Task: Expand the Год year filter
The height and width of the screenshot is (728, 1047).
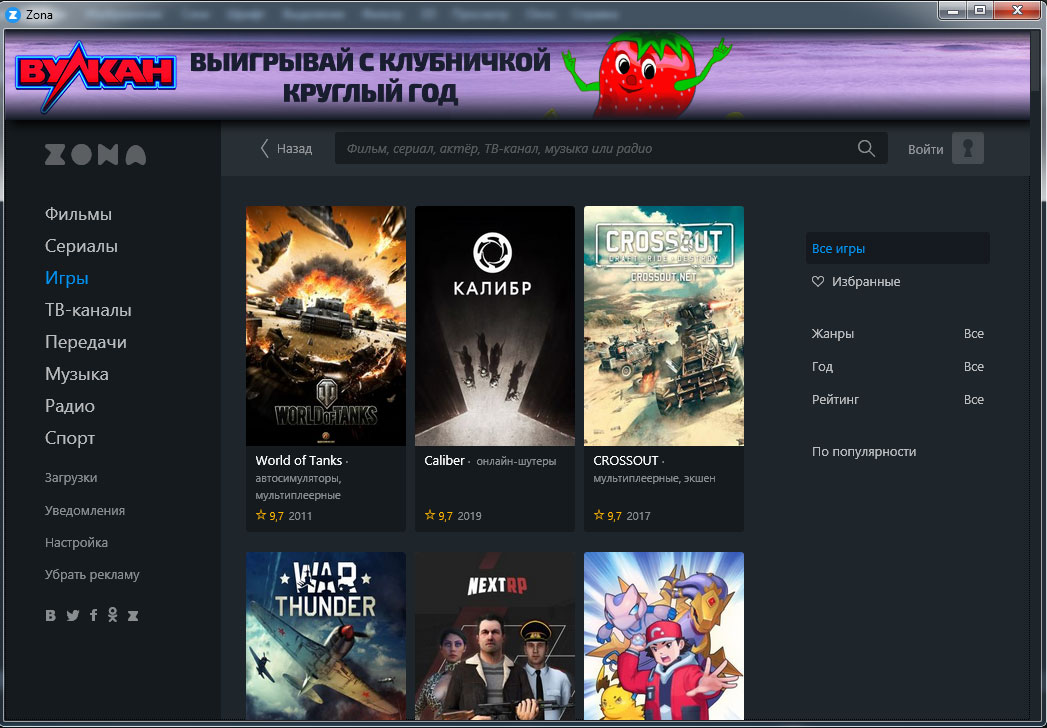Action: 897,367
